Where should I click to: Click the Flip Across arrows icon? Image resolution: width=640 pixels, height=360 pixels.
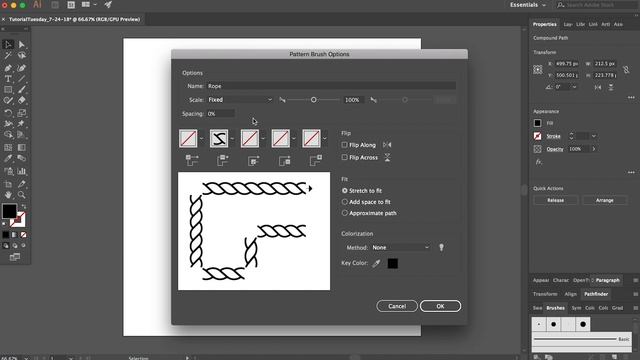[387, 158]
